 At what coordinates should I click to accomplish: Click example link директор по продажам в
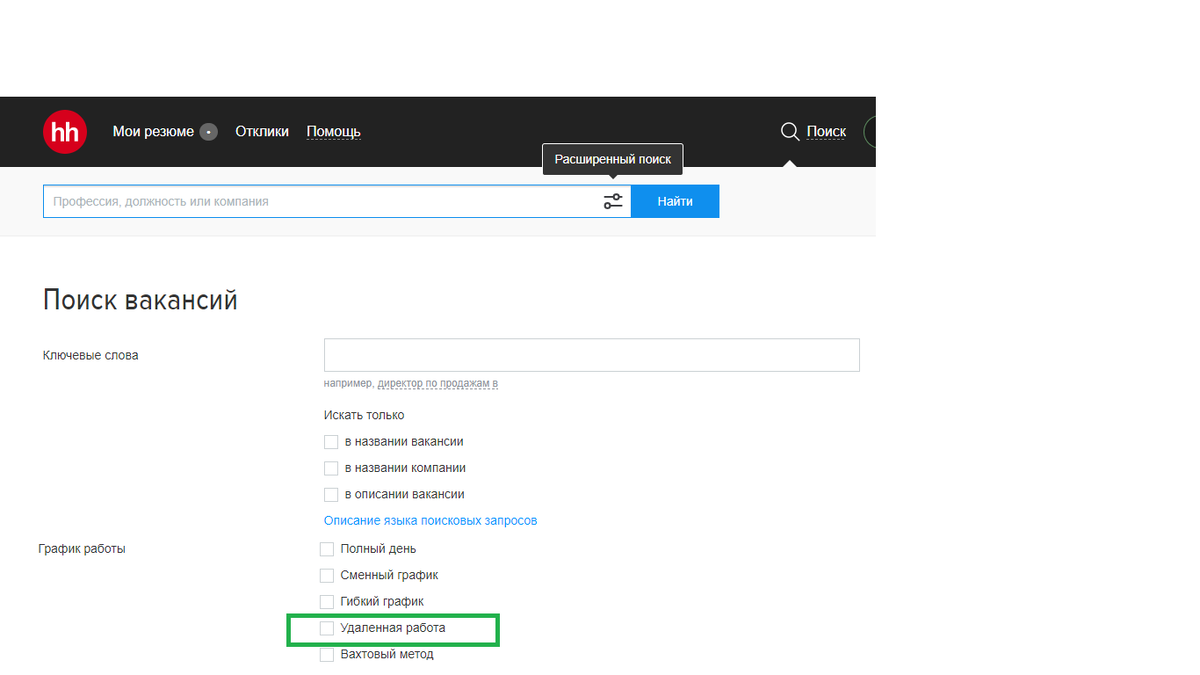(x=438, y=384)
